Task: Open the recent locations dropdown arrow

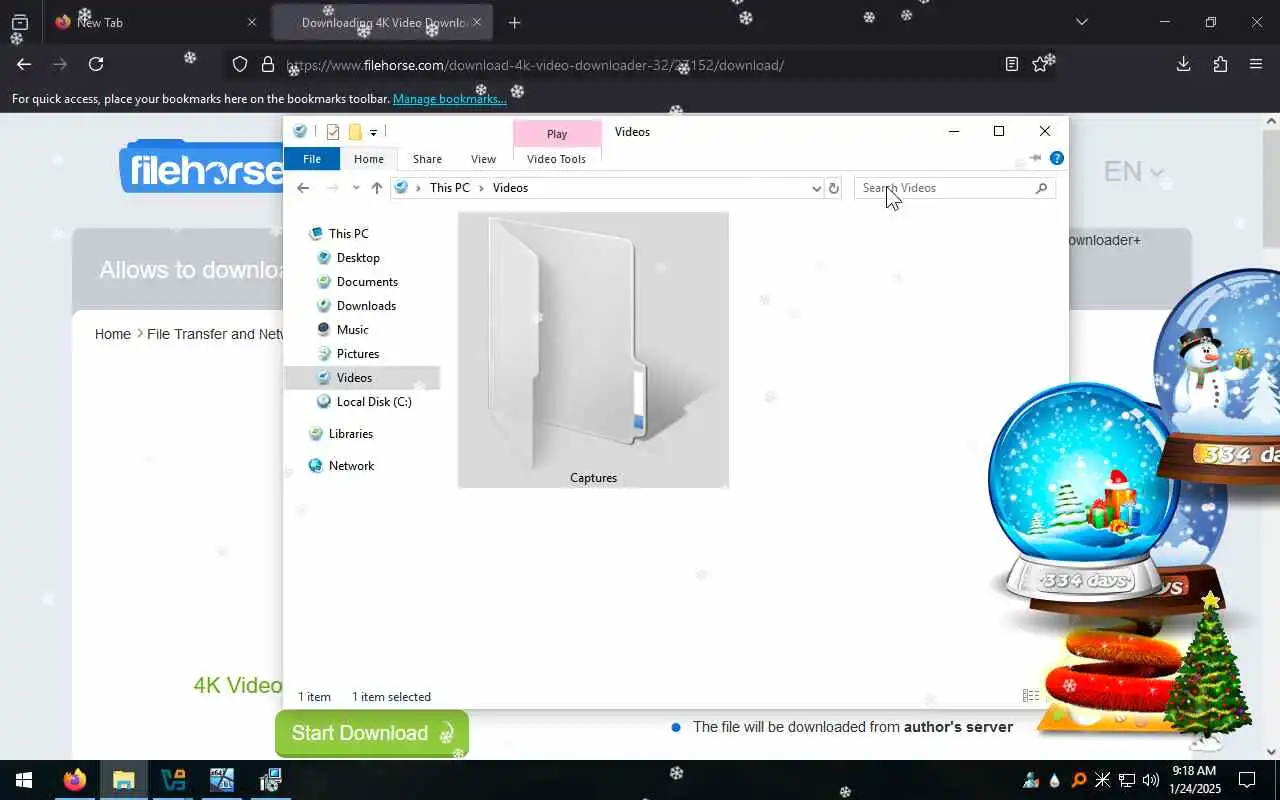Action: pos(355,188)
